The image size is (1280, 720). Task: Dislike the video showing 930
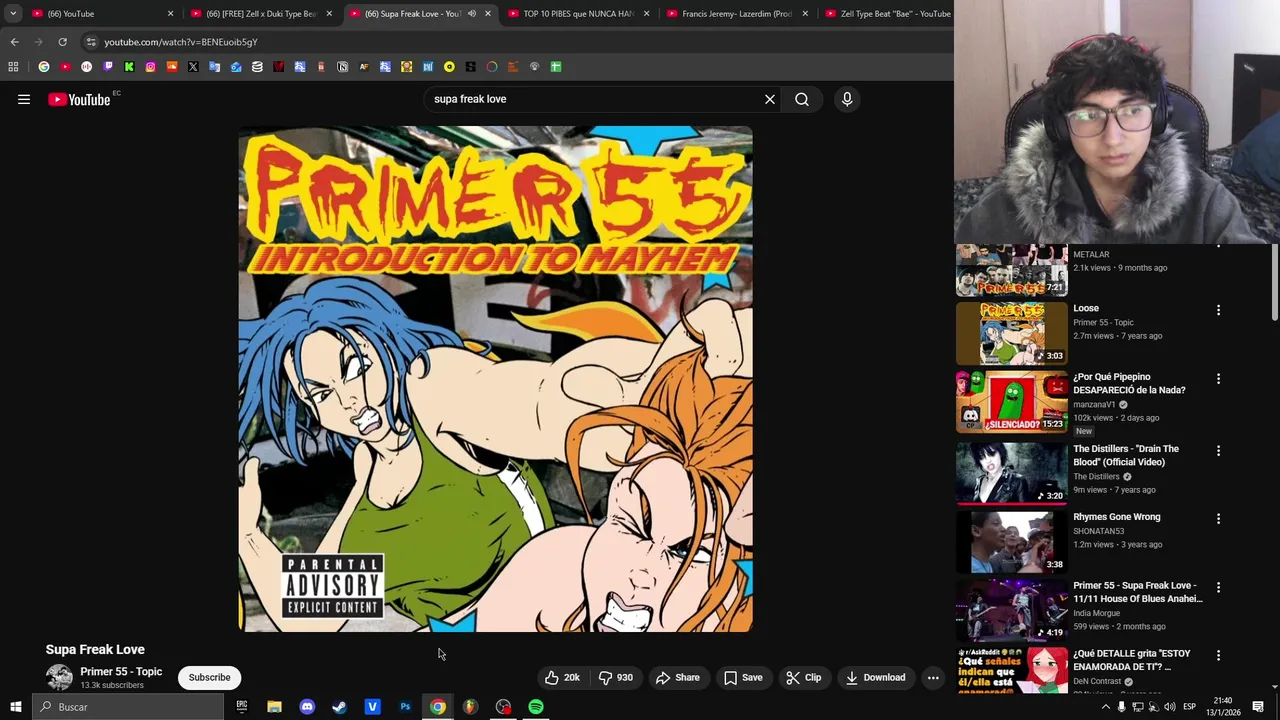pos(615,677)
